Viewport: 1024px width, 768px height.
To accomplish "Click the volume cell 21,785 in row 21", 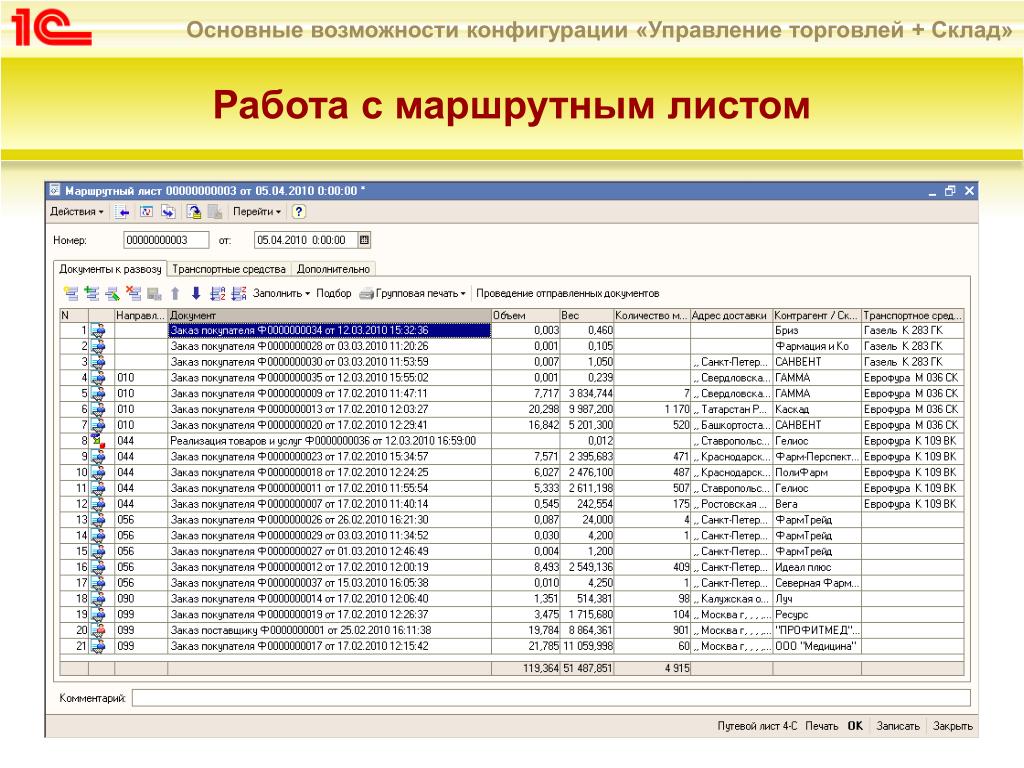I will click(525, 646).
